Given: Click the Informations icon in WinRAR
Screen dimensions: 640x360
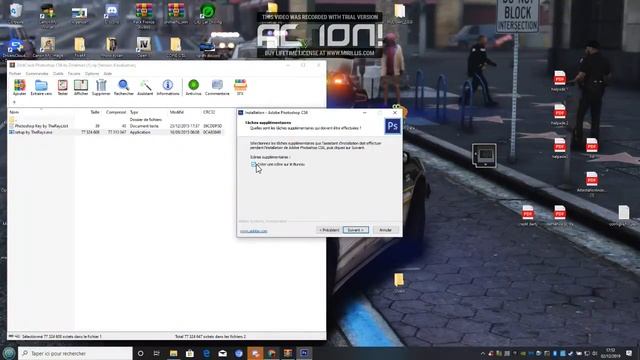Looking at the screenshot, I should pos(168,87).
